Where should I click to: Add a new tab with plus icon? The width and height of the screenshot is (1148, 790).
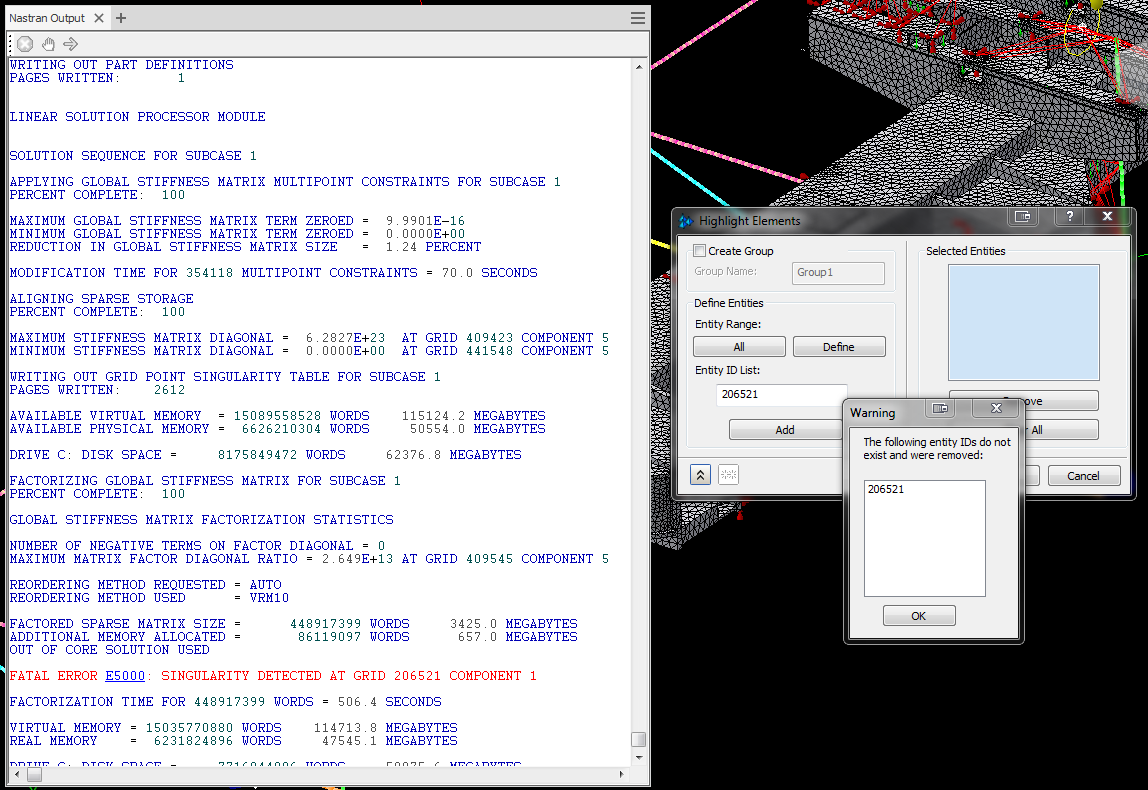click(121, 18)
